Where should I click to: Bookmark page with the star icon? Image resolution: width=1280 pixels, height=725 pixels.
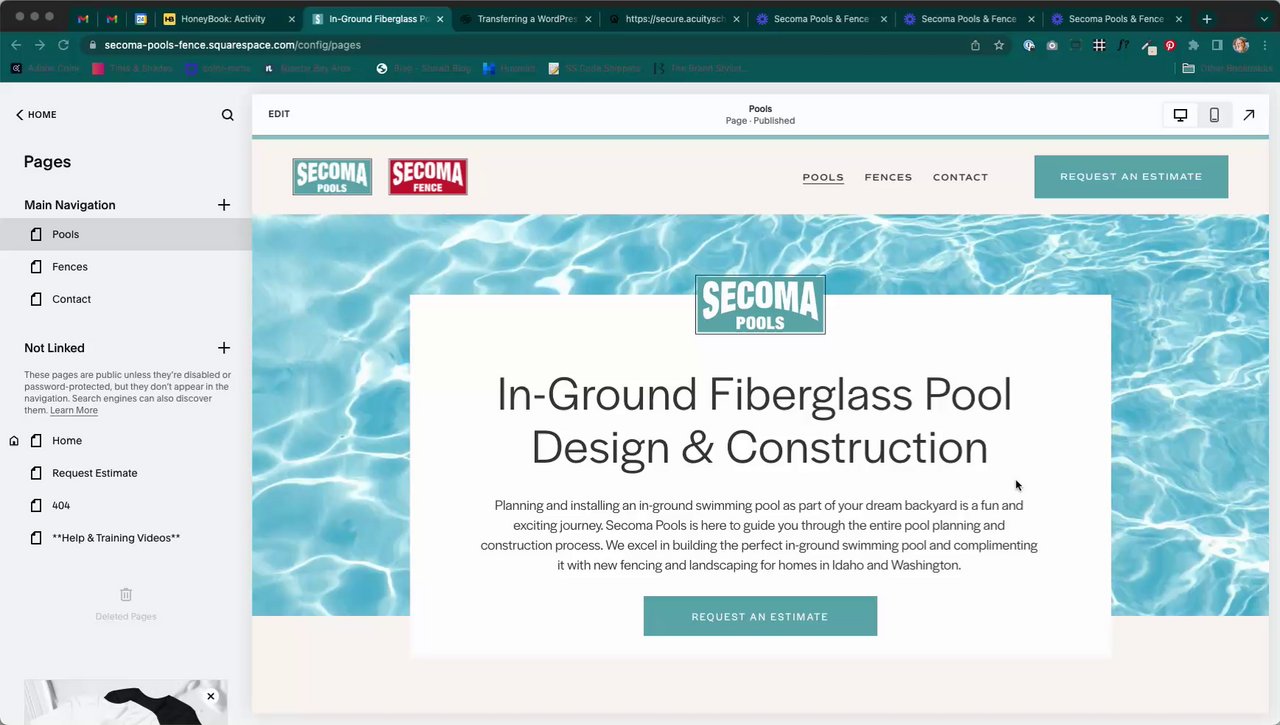(999, 45)
